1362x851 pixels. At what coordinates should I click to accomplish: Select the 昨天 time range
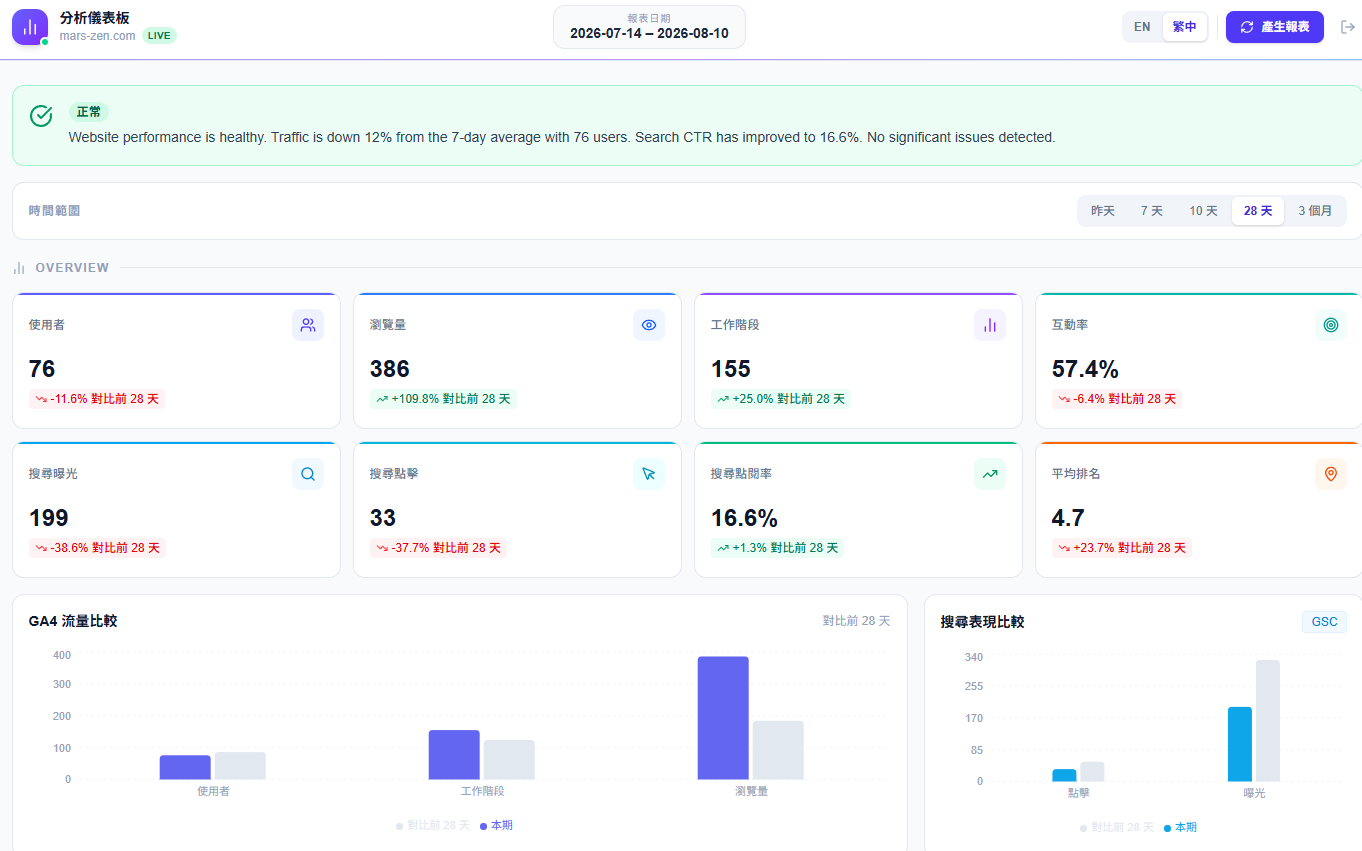(1103, 211)
